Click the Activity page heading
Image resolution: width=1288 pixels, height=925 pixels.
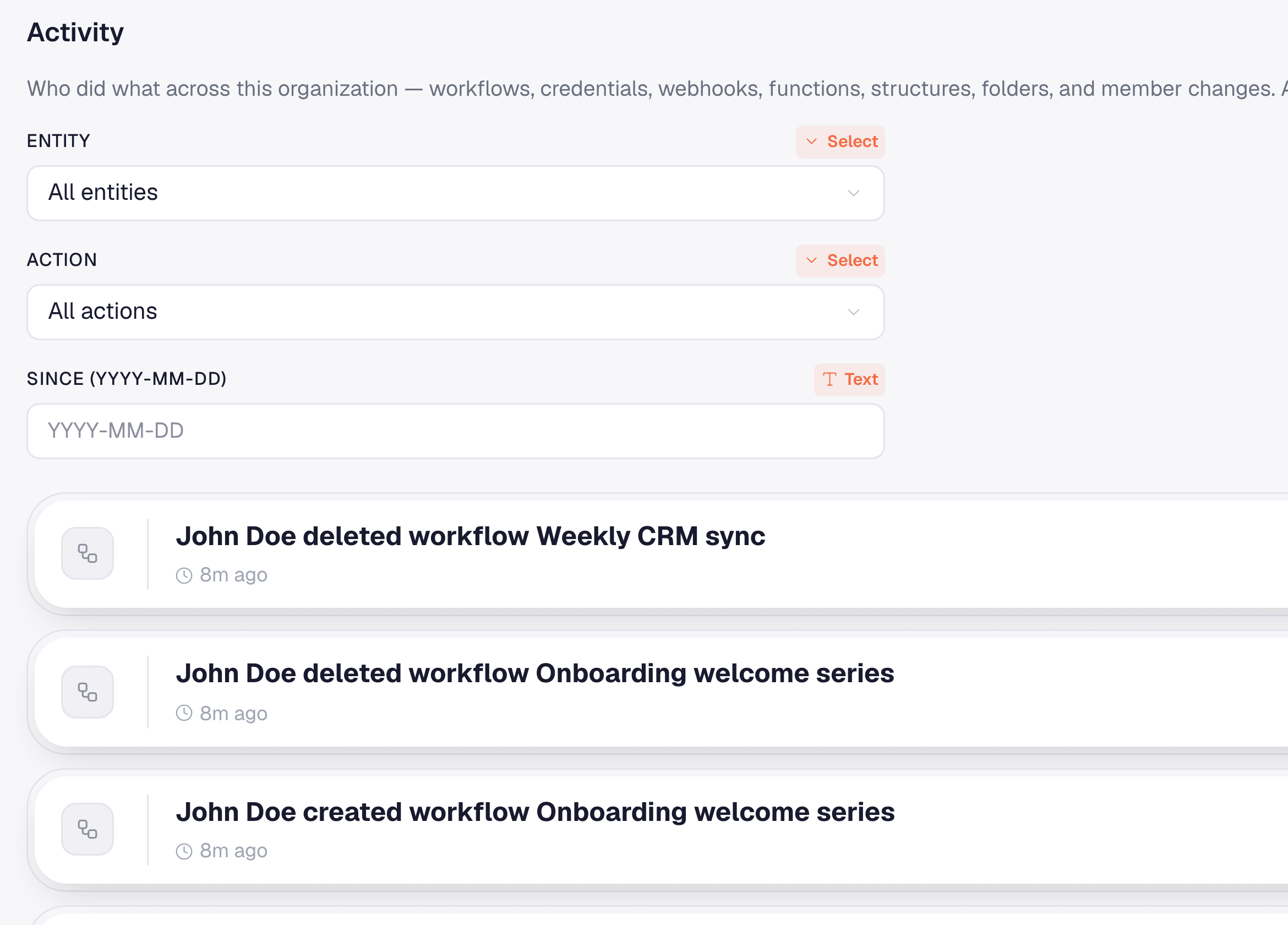point(75,32)
